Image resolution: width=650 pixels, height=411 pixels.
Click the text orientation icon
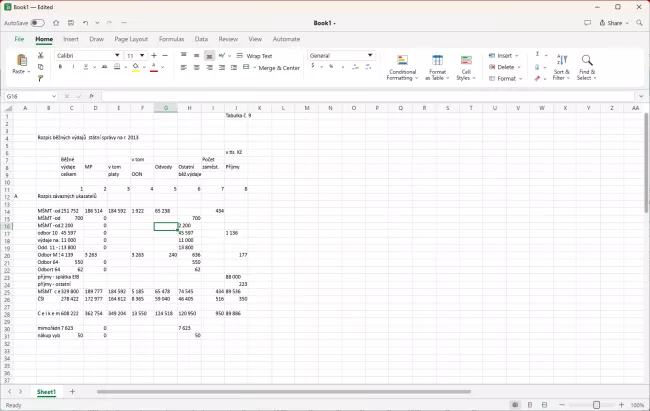222,56
